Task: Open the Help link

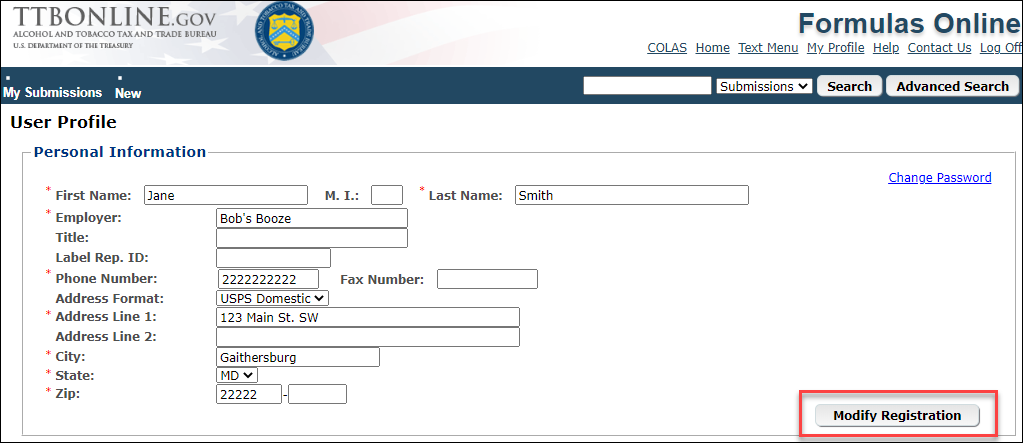Action: pyautogui.click(x=885, y=48)
